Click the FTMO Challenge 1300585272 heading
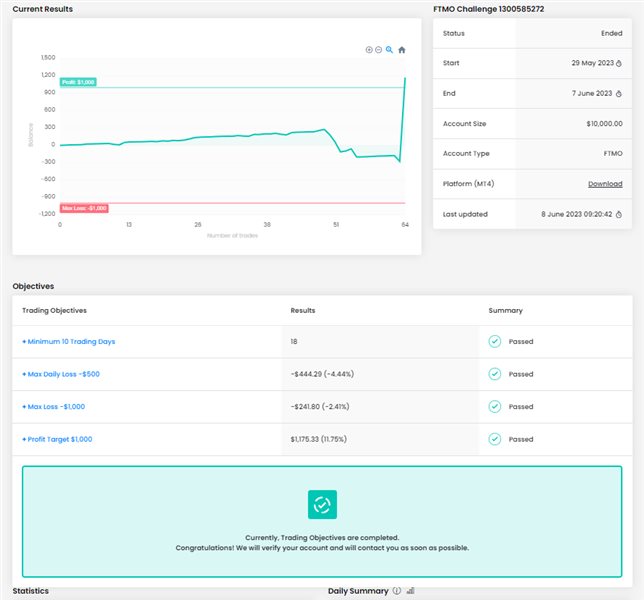This screenshot has width=644, height=600. coord(488,9)
